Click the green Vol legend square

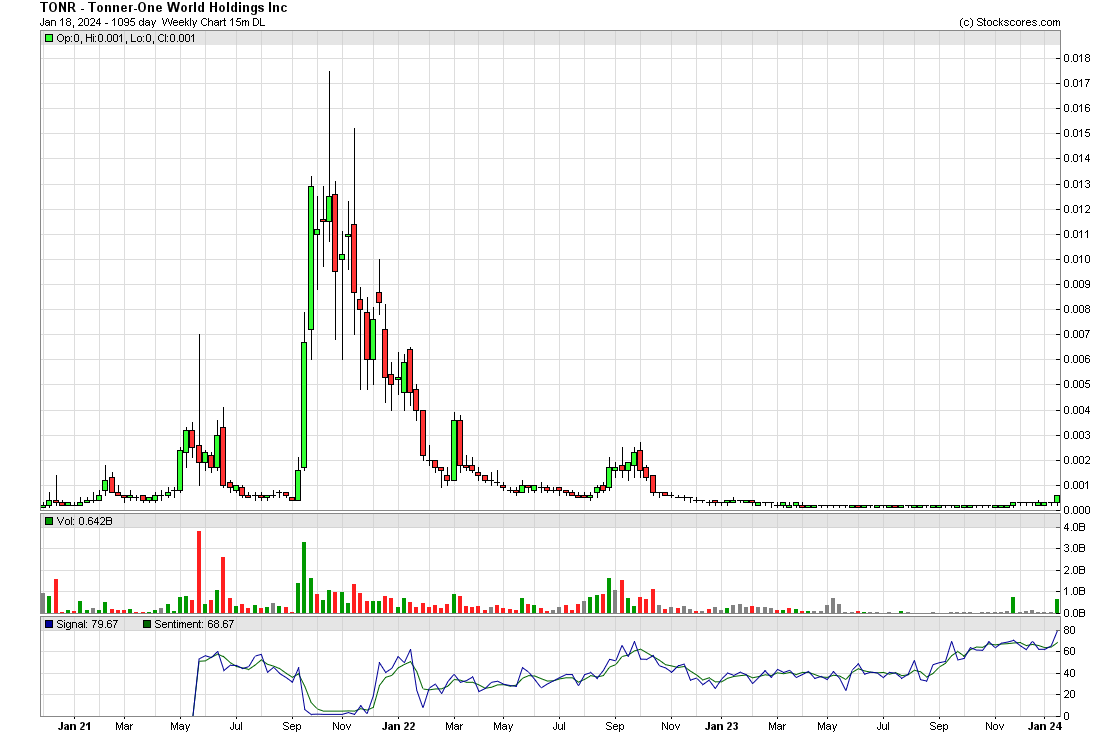(x=49, y=521)
